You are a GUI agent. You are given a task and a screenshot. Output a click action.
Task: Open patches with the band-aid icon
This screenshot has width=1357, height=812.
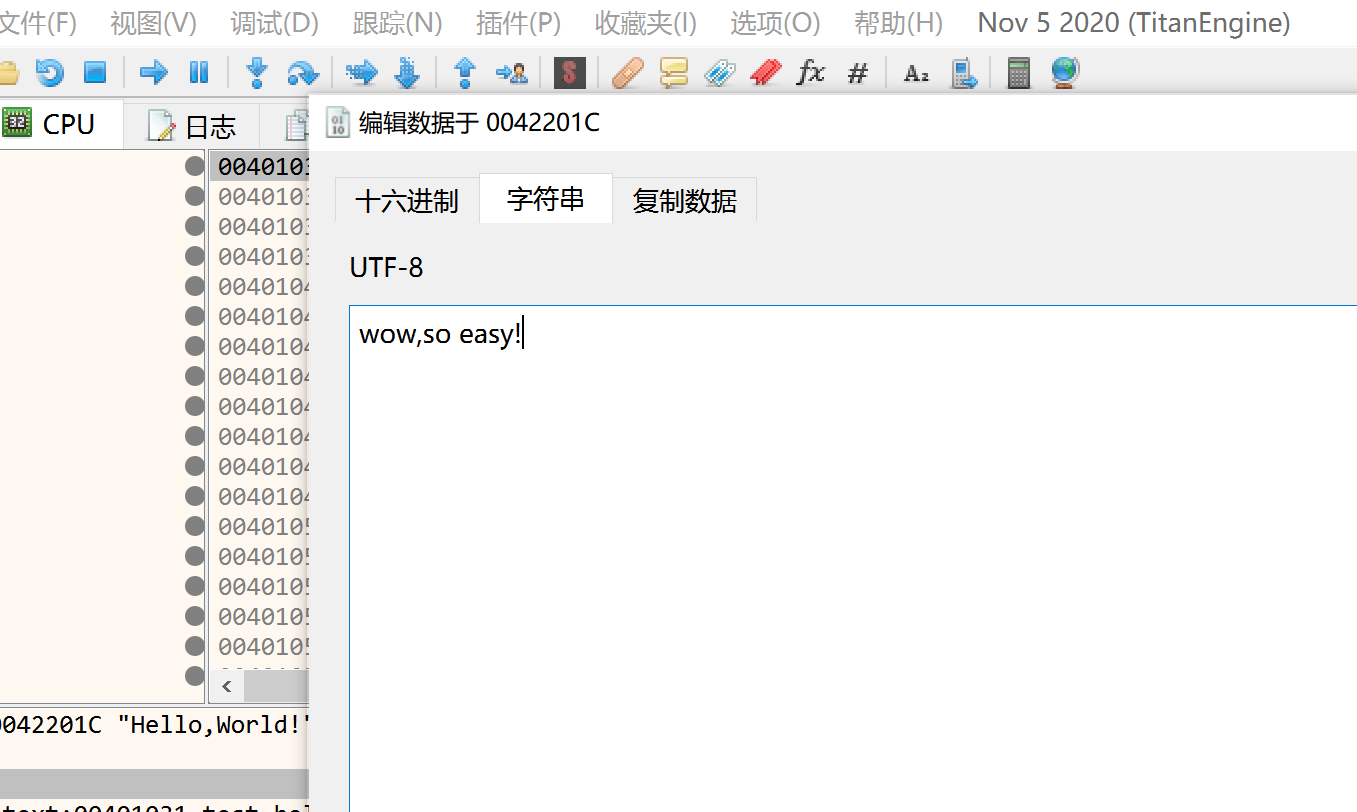click(627, 72)
